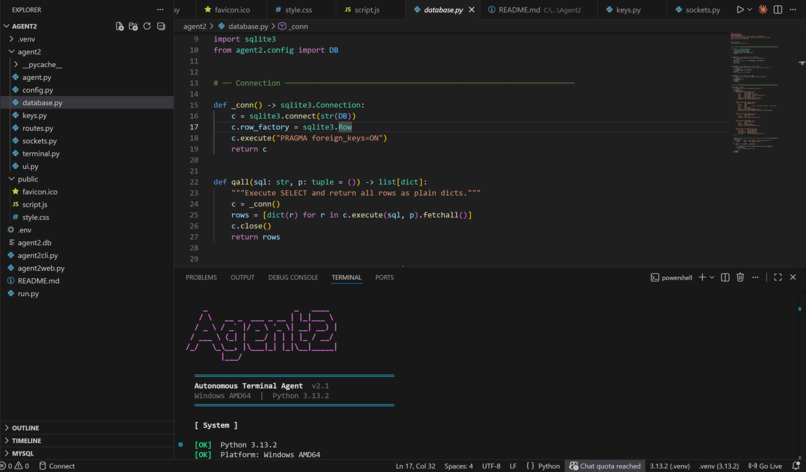Open the Explorer more actions ellipsis
The height and width of the screenshot is (472, 806).
pos(160,10)
